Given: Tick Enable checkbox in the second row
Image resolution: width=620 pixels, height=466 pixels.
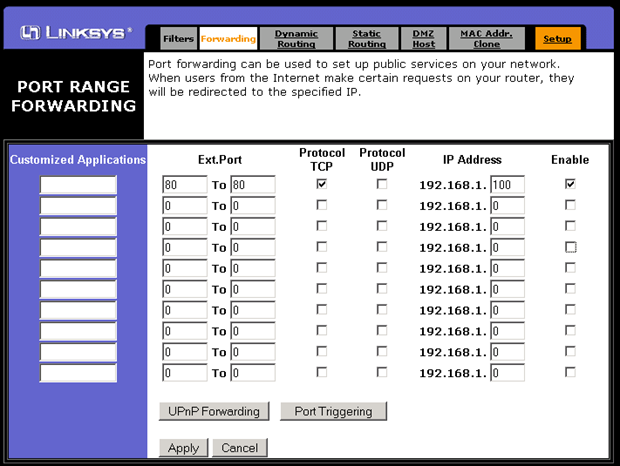Looking at the screenshot, I should tap(570, 205).
